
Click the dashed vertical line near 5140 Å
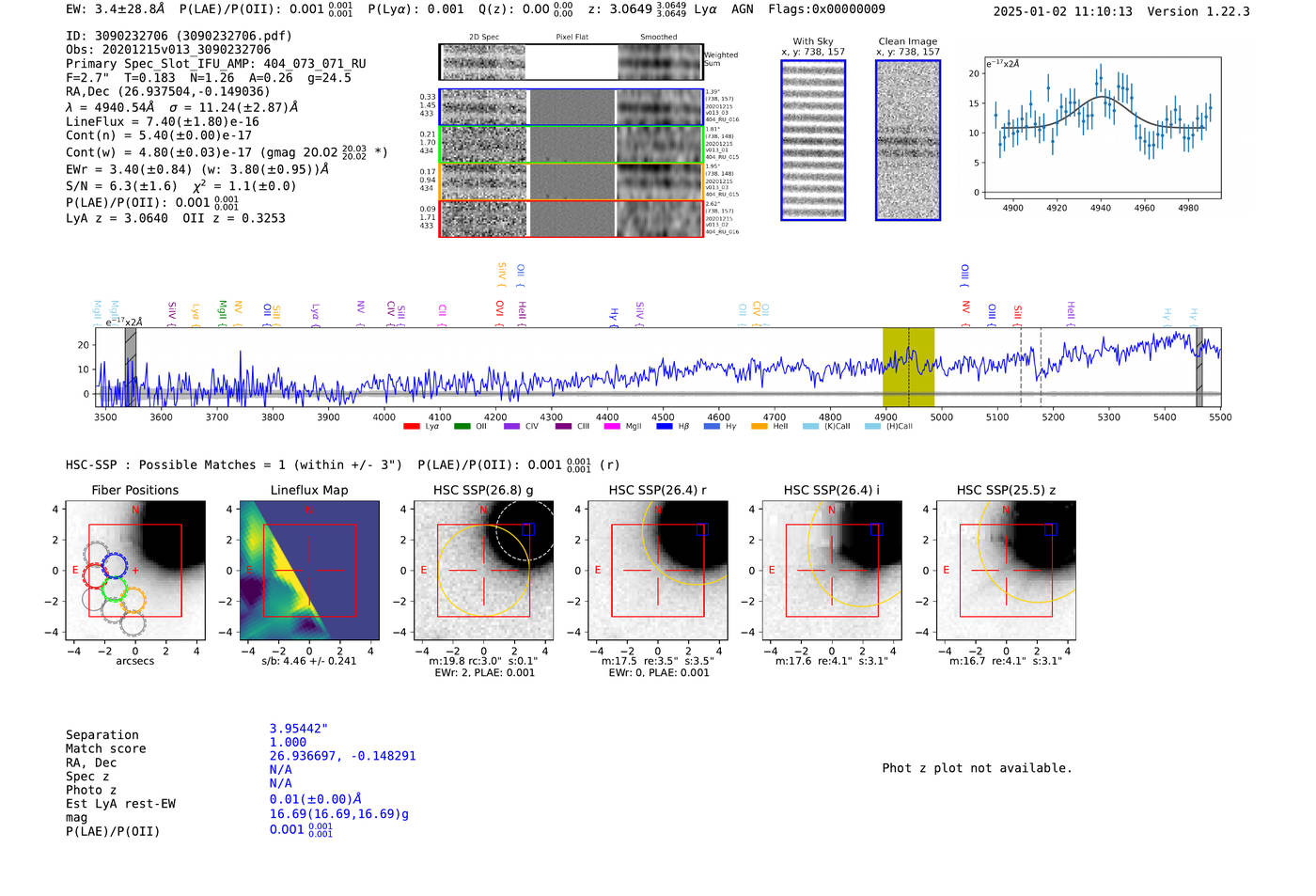(x=1021, y=367)
